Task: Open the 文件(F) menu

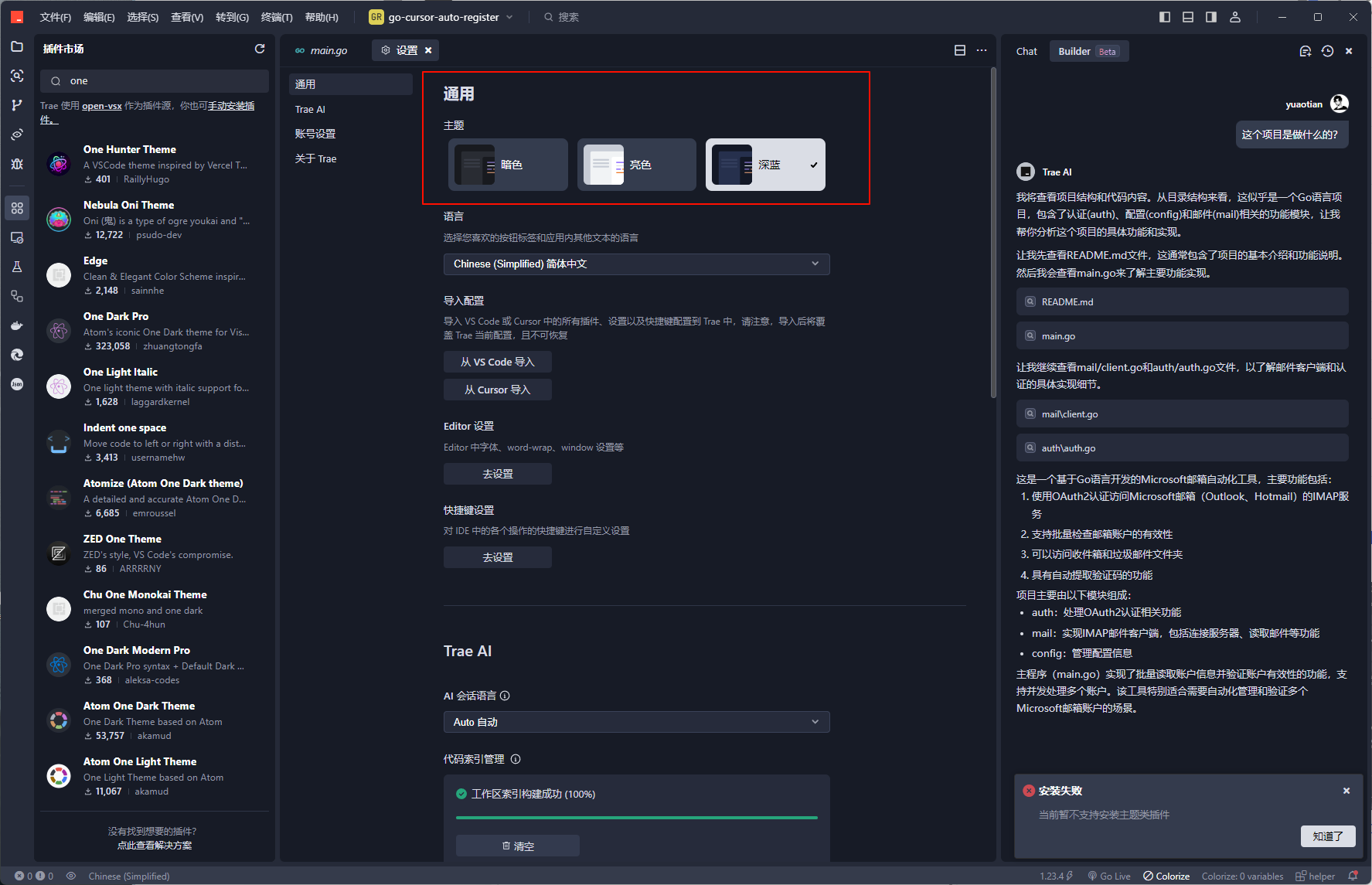Action: click(x=56, y=17)
